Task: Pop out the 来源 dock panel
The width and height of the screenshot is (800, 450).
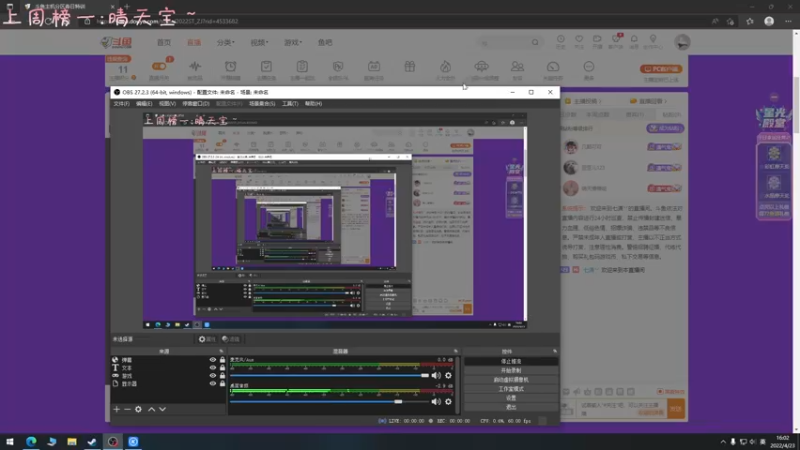Action: [x=221, y=351]
